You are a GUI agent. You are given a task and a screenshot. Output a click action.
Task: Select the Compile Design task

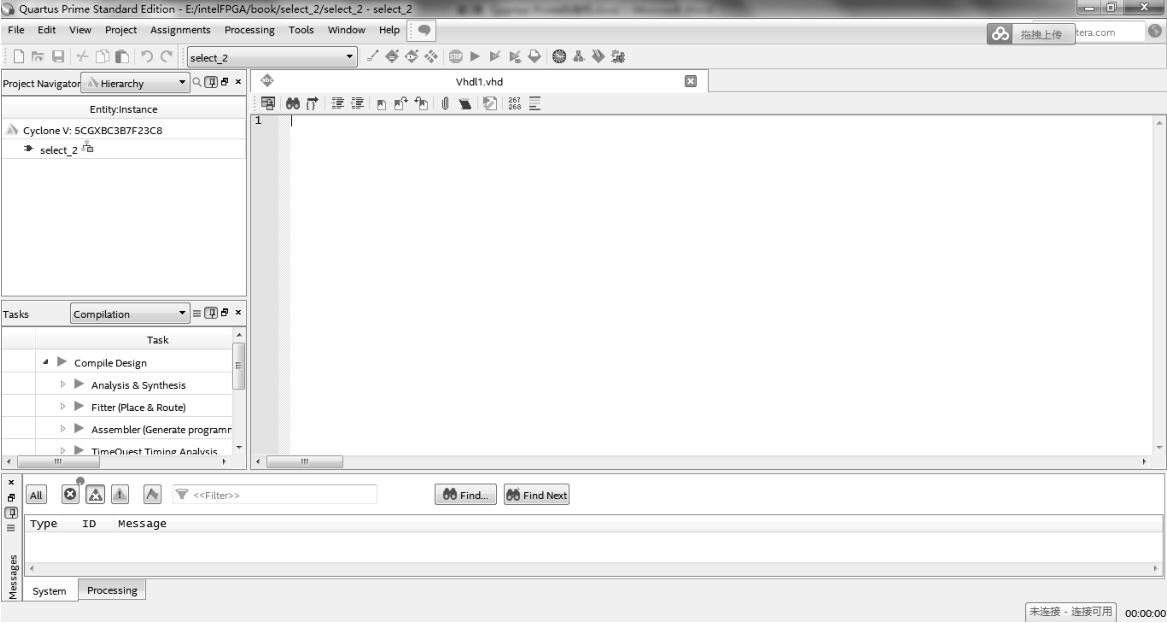tap(110, 362)
